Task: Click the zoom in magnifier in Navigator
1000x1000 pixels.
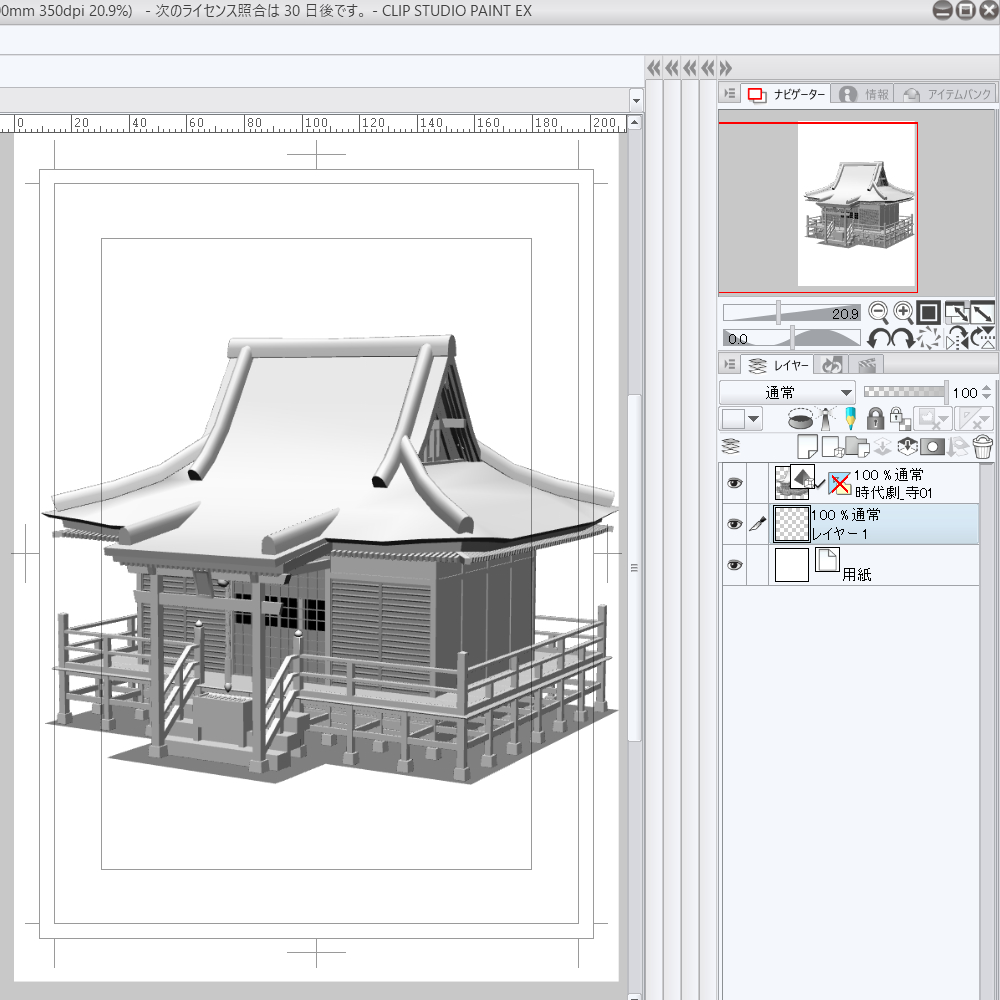Action: [x=903, y=312]
